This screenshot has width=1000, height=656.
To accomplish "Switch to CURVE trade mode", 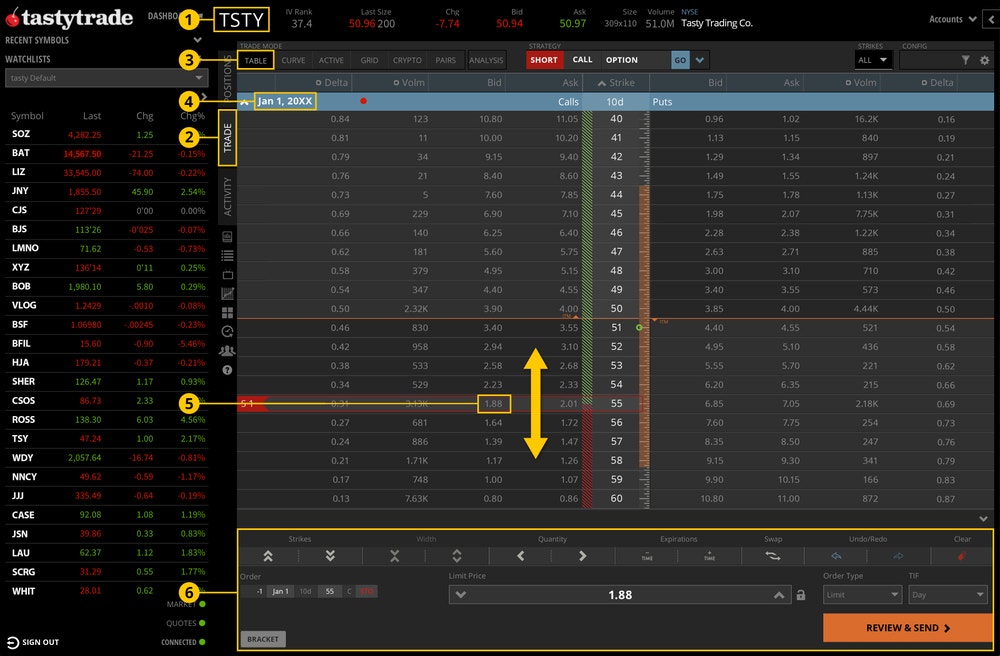I will [293, 60].
